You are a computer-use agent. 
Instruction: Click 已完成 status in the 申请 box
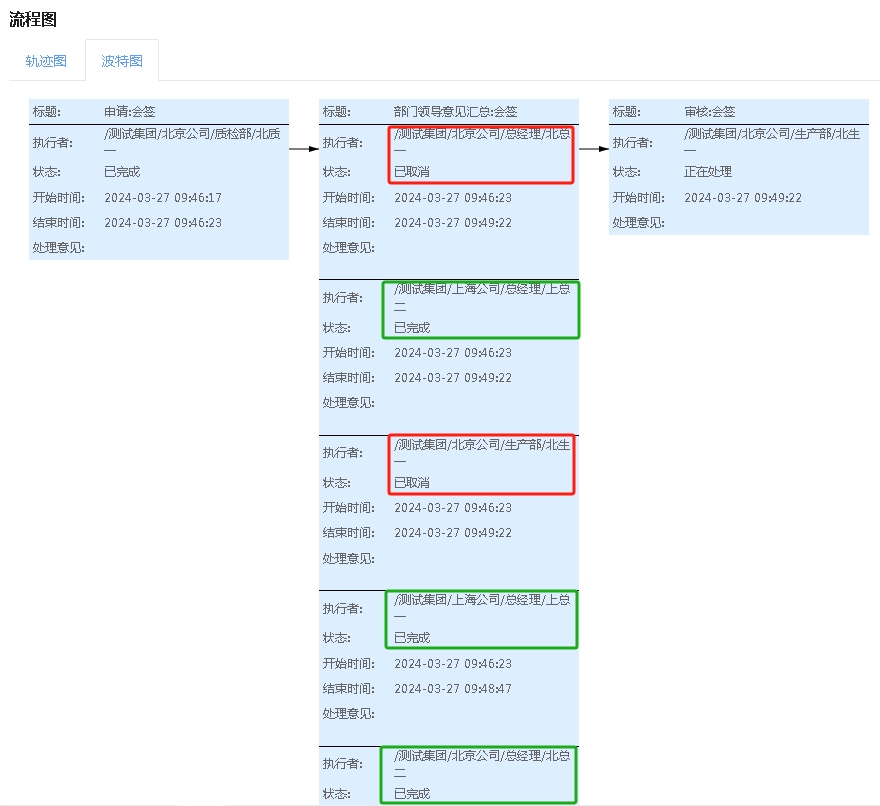[122, 172]
